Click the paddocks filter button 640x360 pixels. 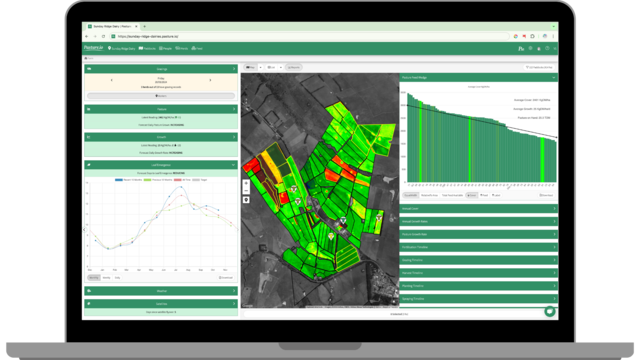point(539,67)
